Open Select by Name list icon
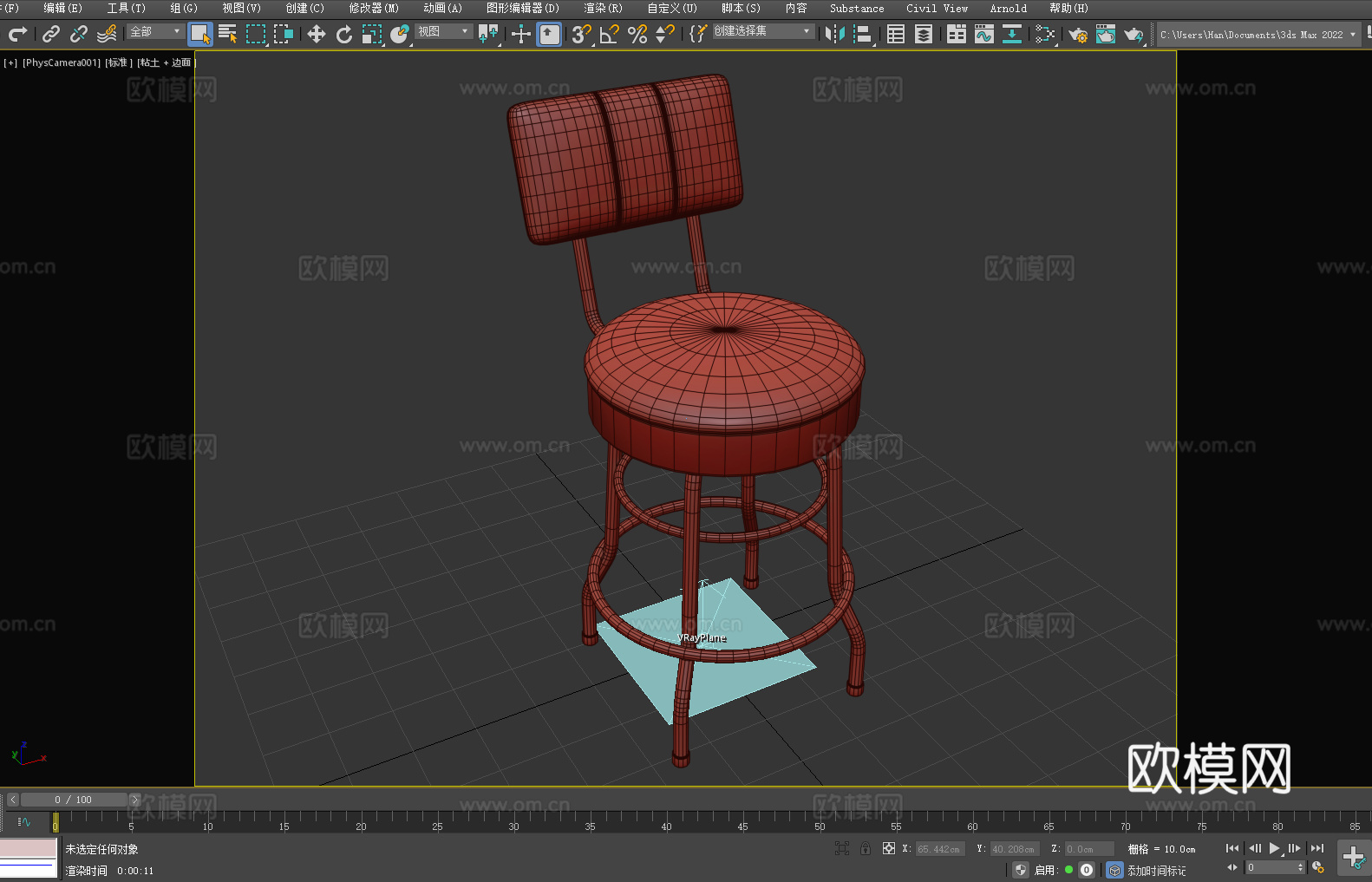 (x=228, y=34)
